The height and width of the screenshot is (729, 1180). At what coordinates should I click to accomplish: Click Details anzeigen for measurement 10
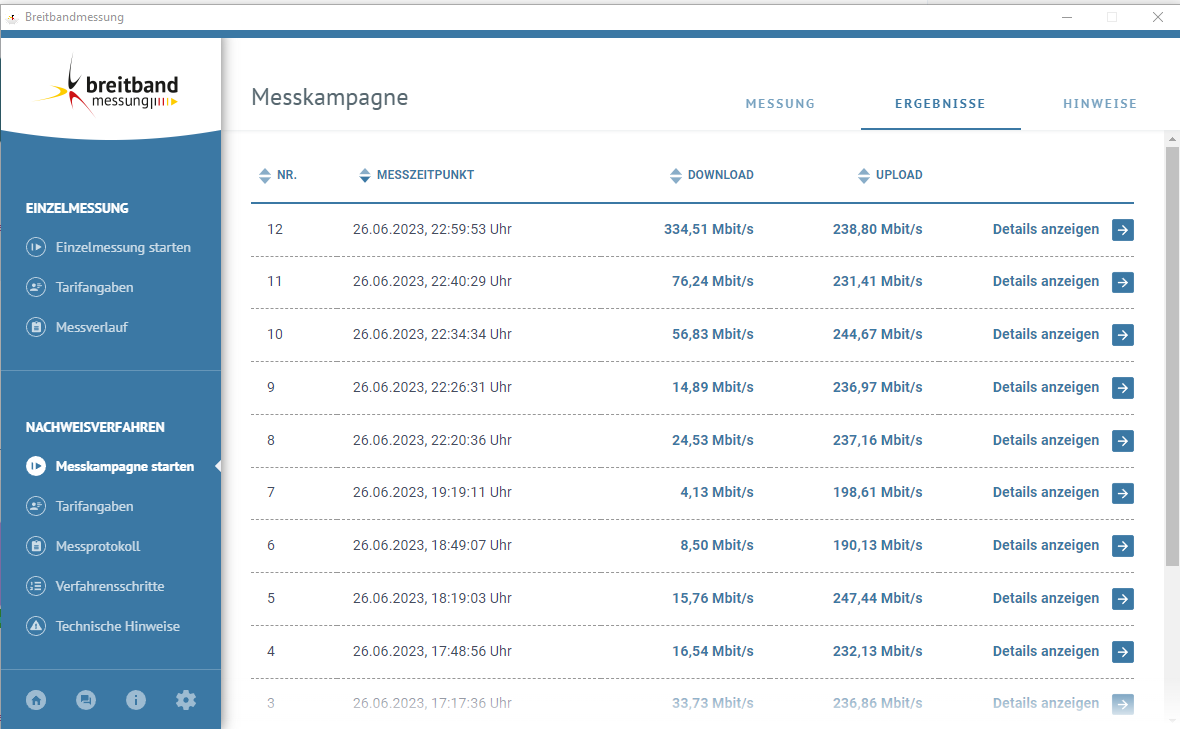[x=1046, y=333]
